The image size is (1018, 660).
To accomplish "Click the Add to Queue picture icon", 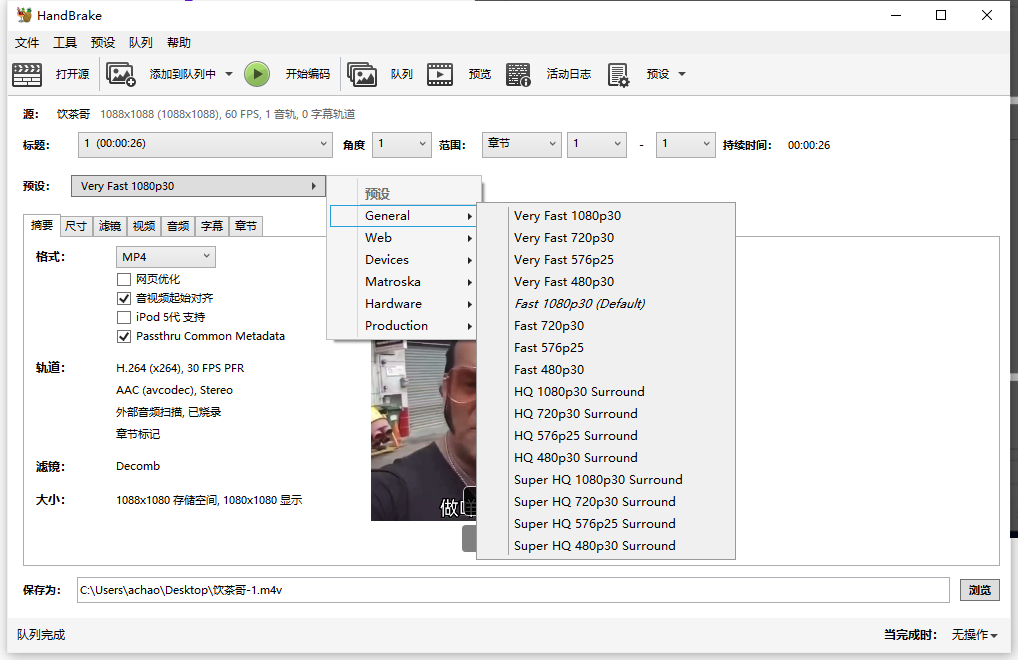I will click(x=121, y=74).
